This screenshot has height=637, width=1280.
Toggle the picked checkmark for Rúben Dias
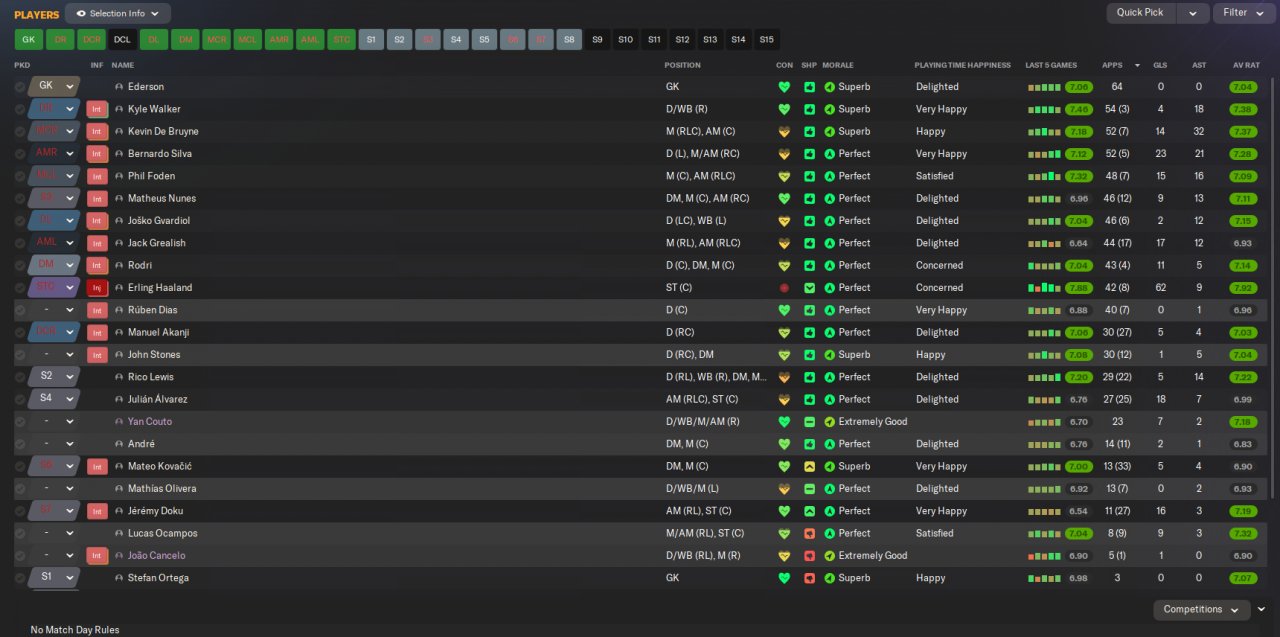(20, 310)
